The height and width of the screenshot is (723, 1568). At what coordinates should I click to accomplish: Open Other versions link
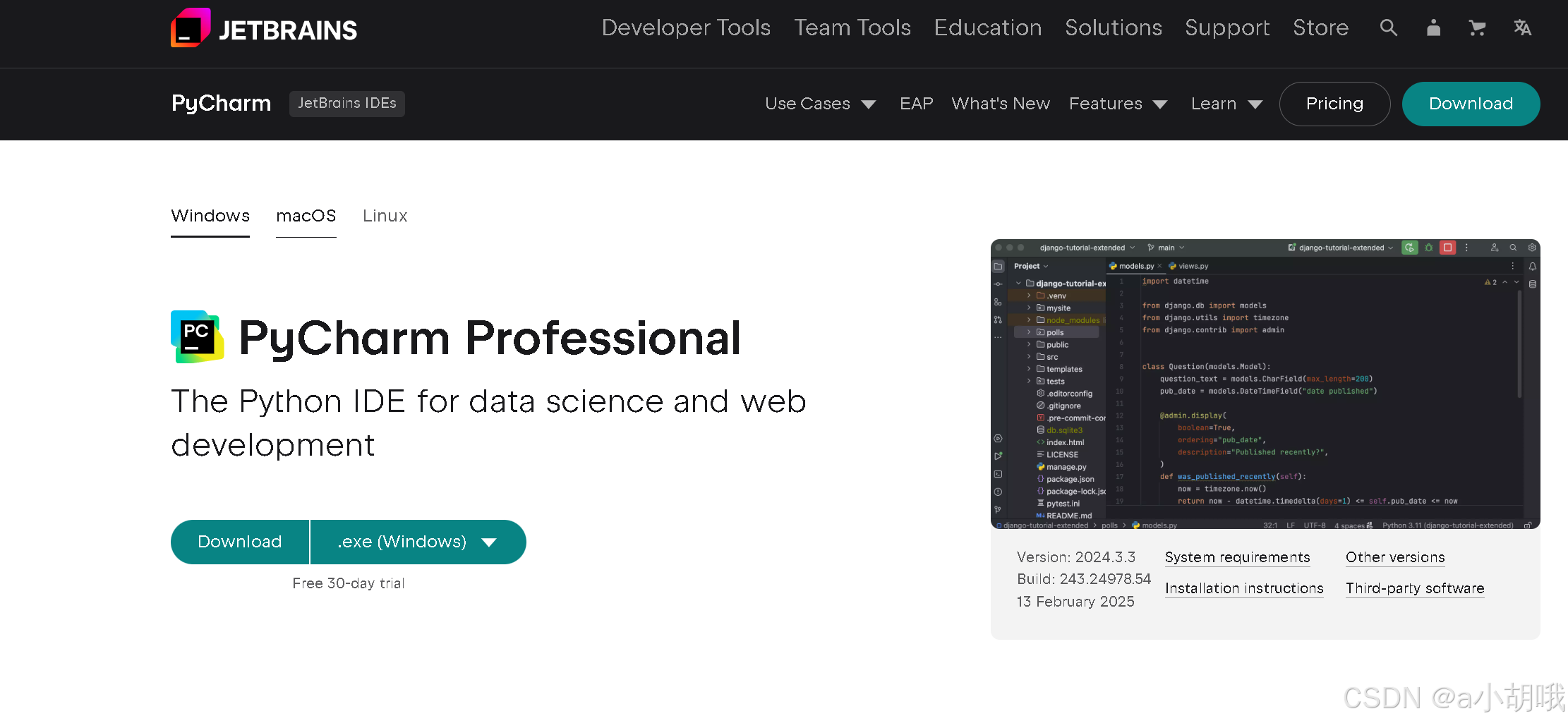click(x=1395, y=557)
